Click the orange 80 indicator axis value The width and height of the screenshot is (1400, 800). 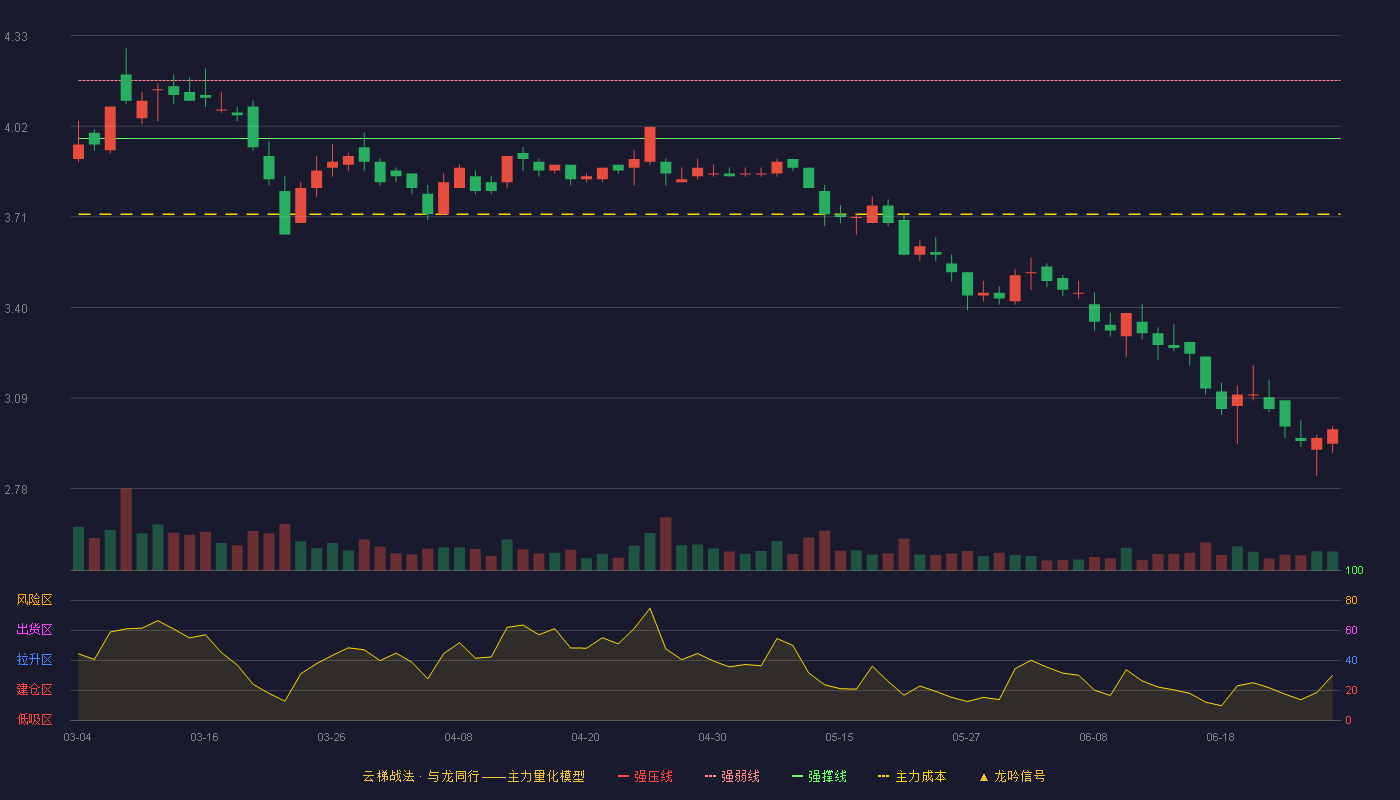pyautogui.click(x=1352, y=600)
